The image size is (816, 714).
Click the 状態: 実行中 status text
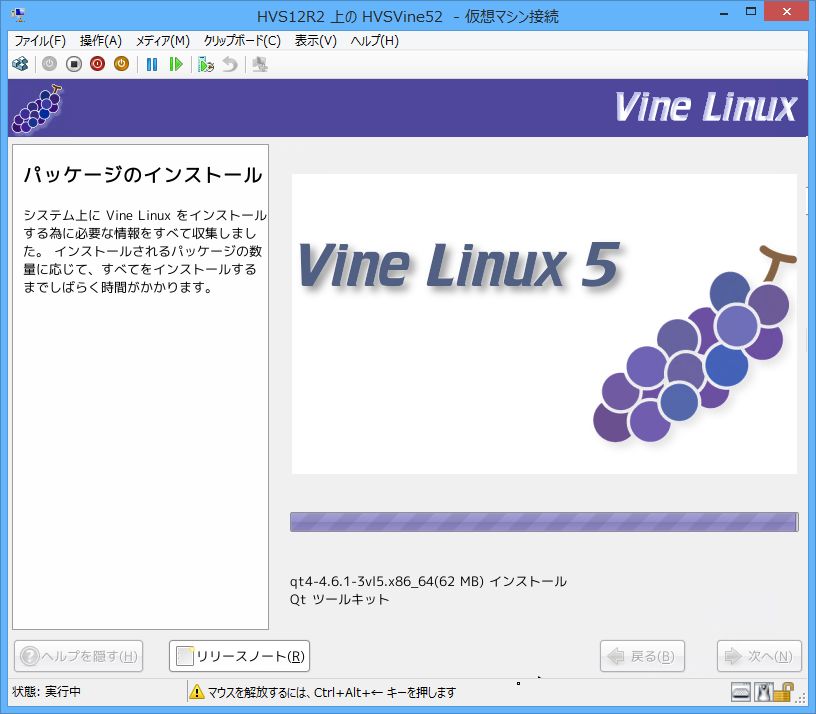(x=46, y=692)
